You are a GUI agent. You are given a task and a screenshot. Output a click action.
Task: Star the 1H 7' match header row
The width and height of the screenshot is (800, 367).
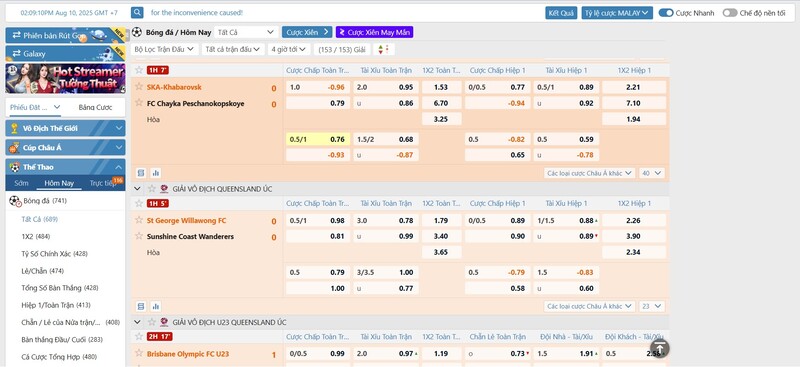pyautogui.click(x=138, y=70)
